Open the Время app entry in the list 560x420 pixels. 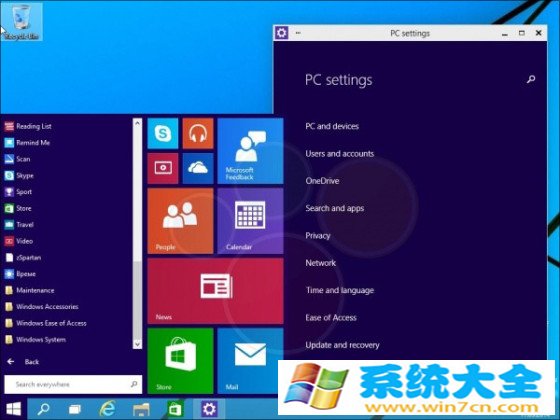tap(20, 274)
